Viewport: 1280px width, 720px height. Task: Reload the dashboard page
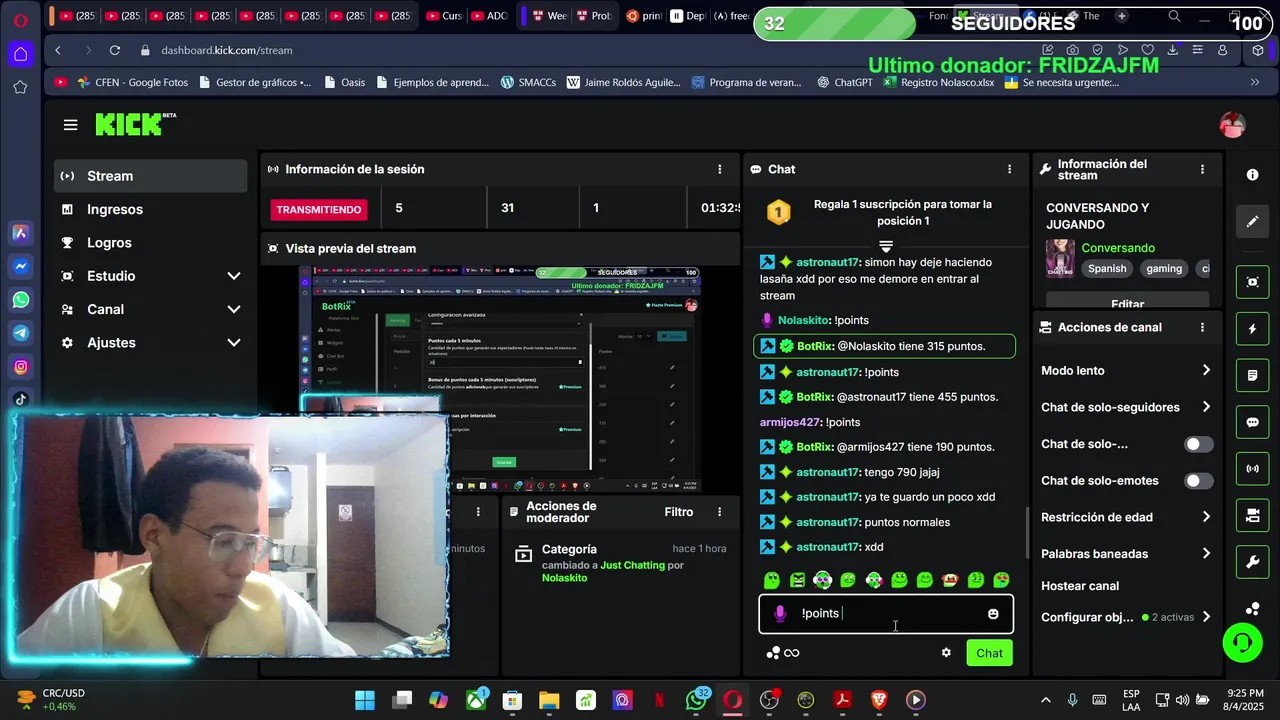115,50
